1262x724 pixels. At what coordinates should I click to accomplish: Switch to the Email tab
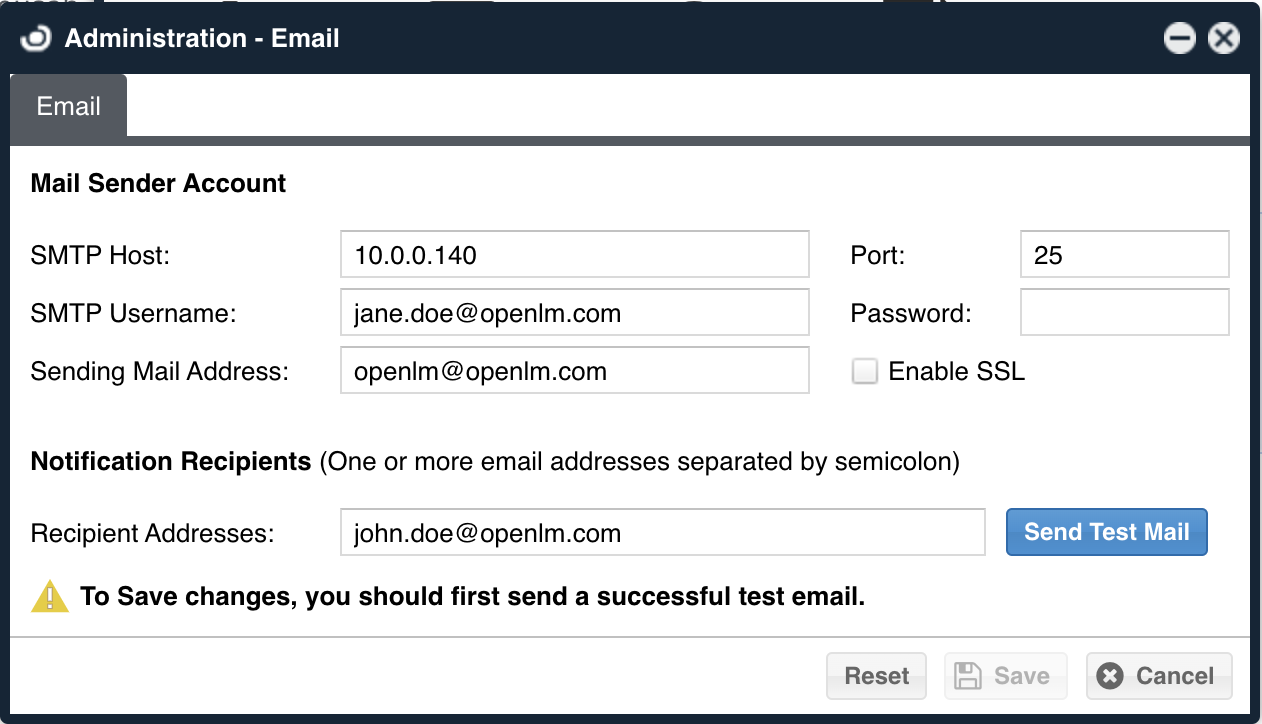(68, 106)
